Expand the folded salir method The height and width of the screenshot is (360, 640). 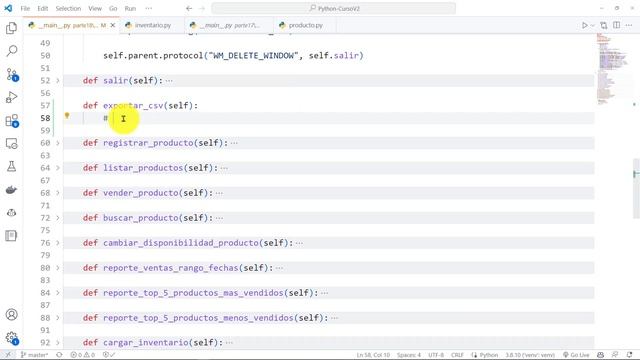[x=58, y=80]
